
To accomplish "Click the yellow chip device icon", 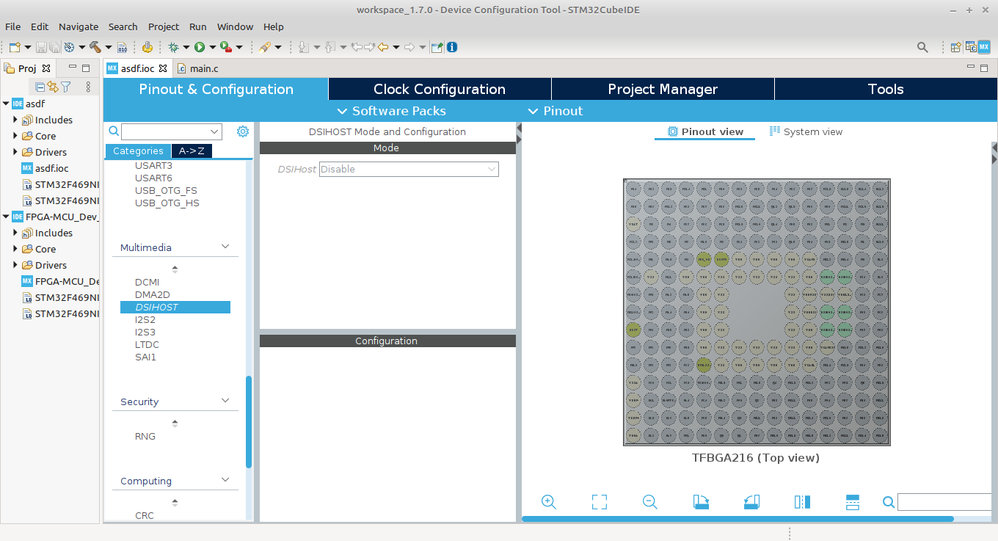I will (147, 47).
